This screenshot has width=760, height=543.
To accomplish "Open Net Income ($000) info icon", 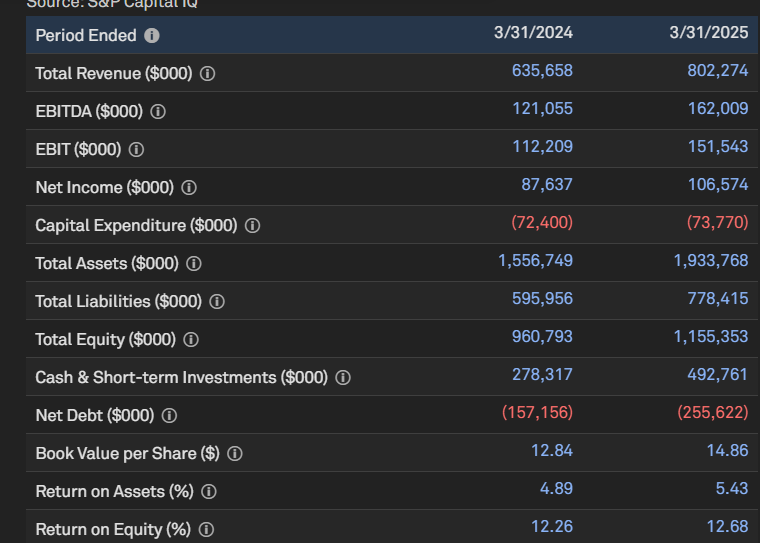I will pyautogui.click(x=189, y=188).
